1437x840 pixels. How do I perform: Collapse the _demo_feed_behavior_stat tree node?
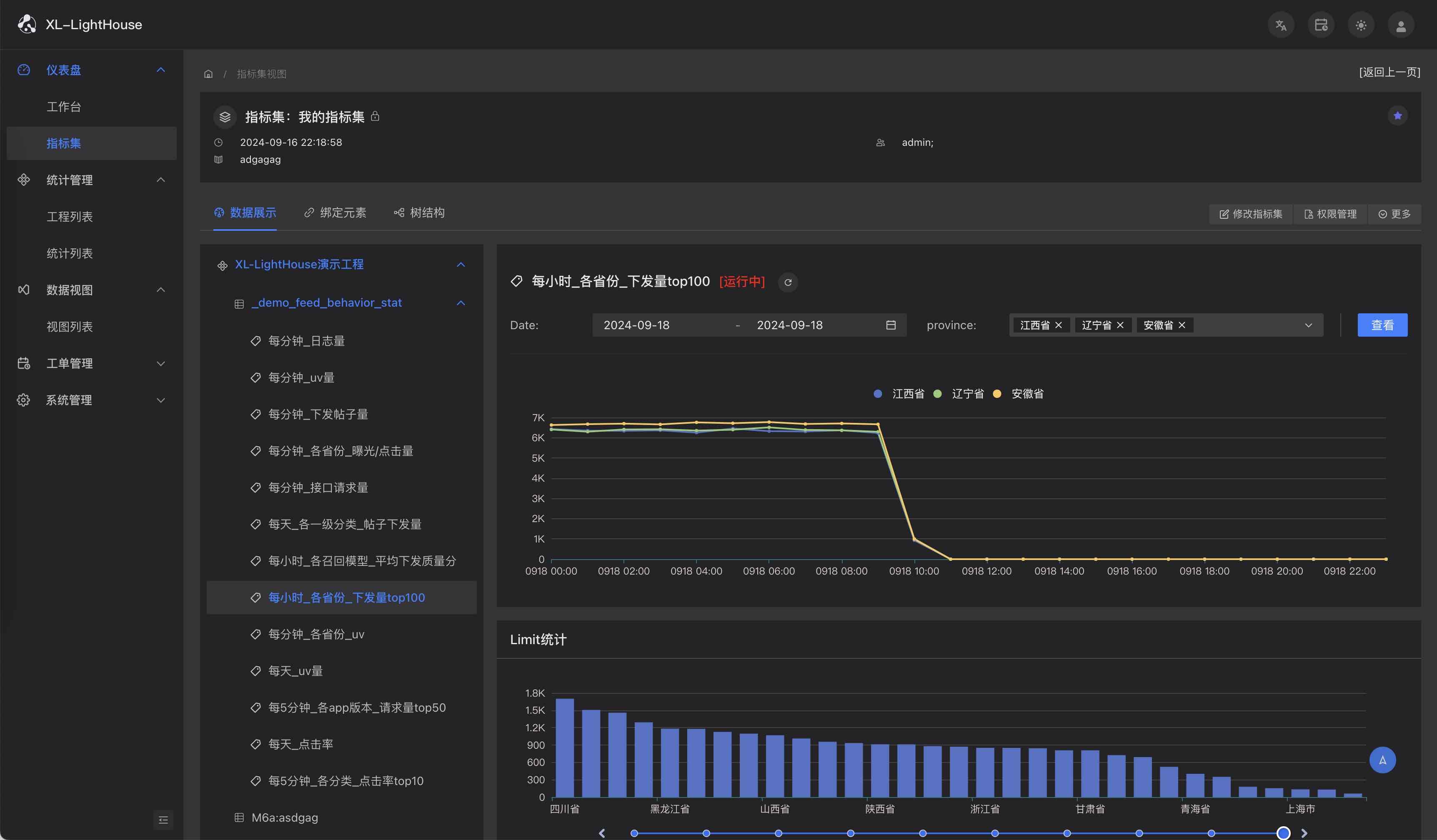pyautogui.click(x=461, y=303)
